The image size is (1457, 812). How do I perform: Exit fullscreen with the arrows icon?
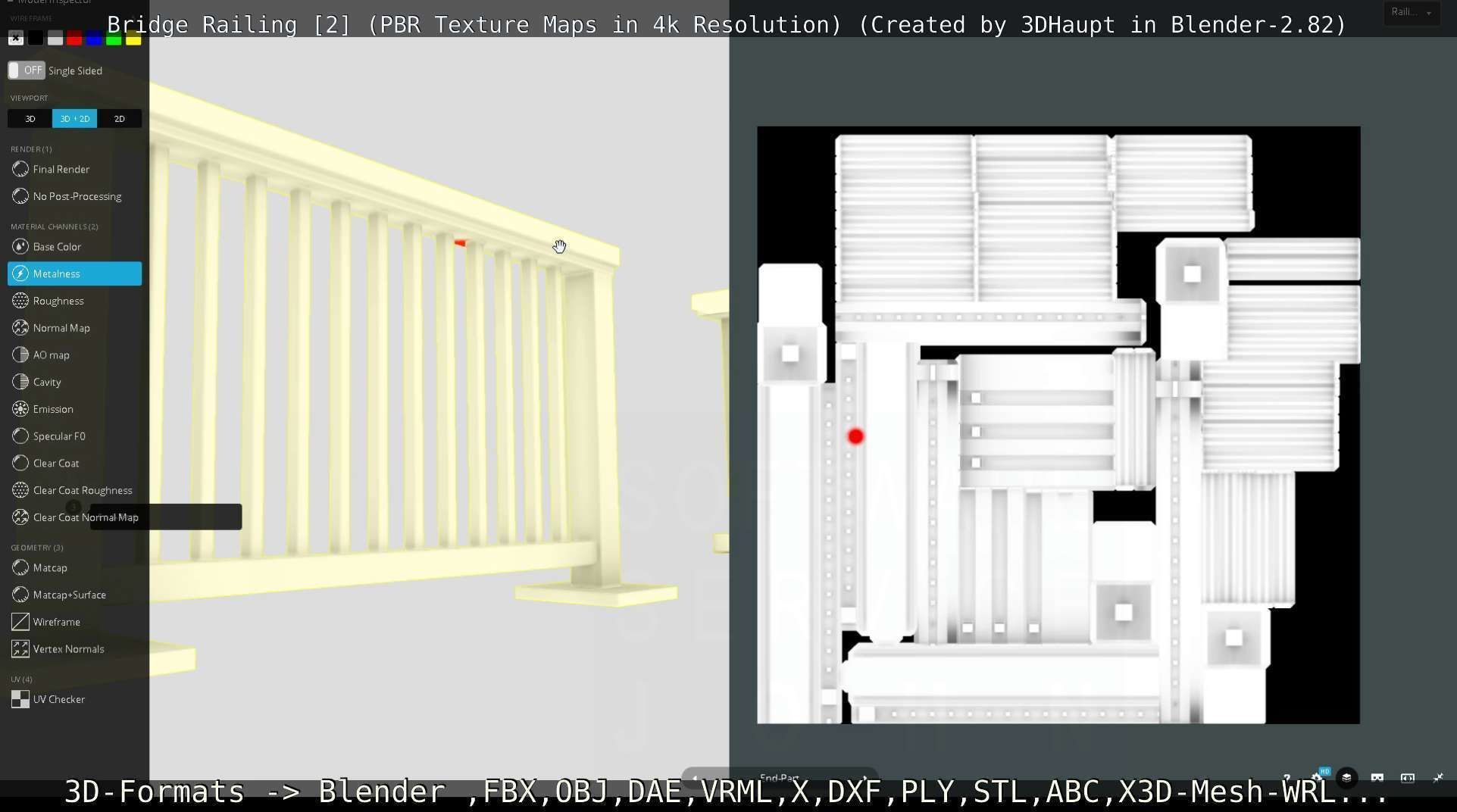tap(1438, 778)
